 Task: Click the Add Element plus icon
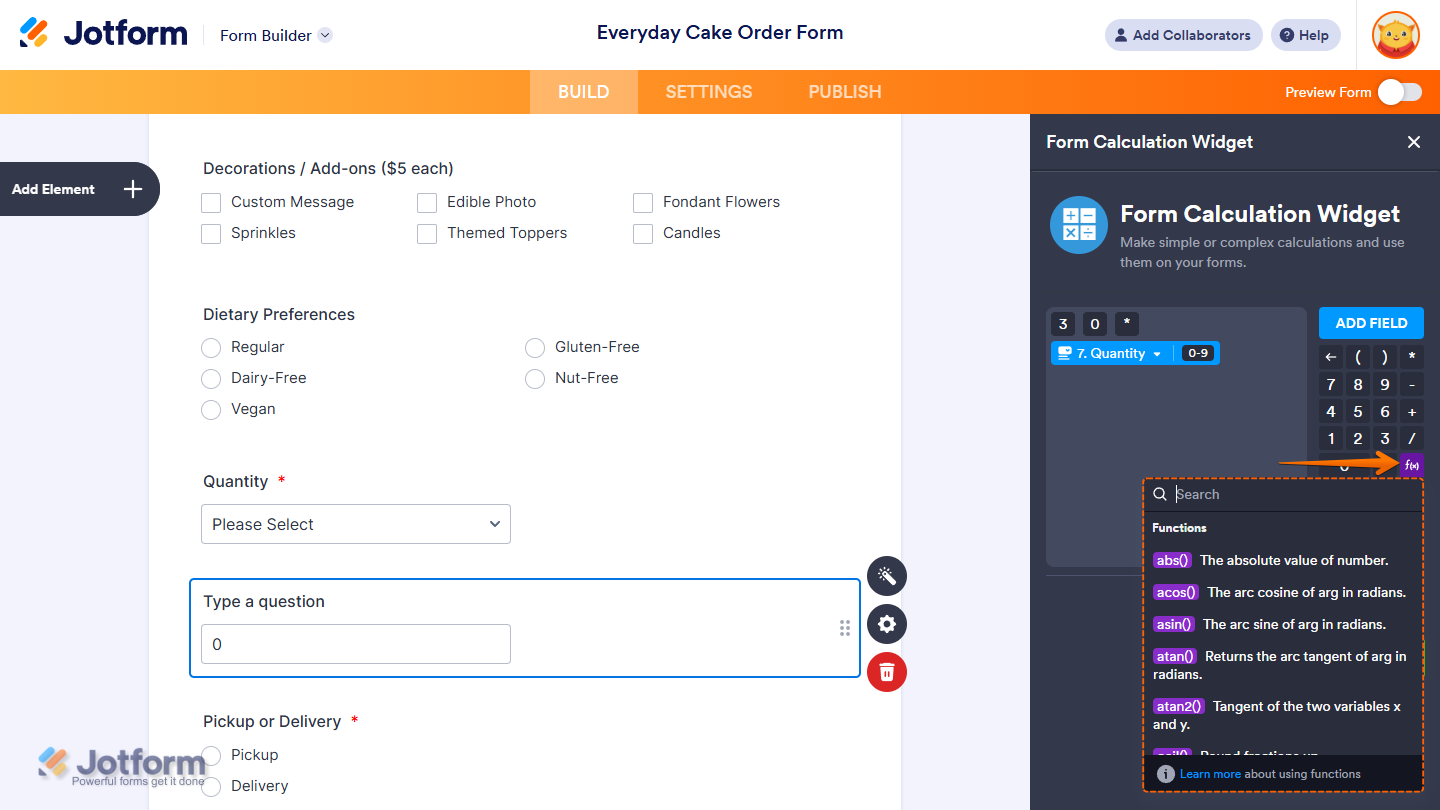click(x=131, y=188)
